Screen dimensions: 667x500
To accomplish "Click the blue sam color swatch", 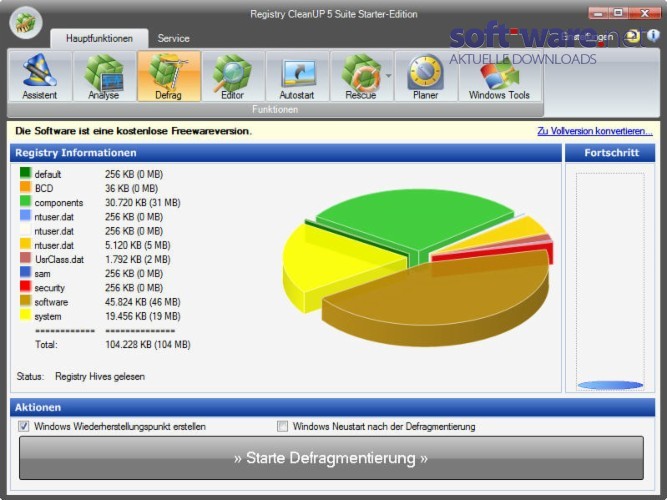I will click(26, 272).
